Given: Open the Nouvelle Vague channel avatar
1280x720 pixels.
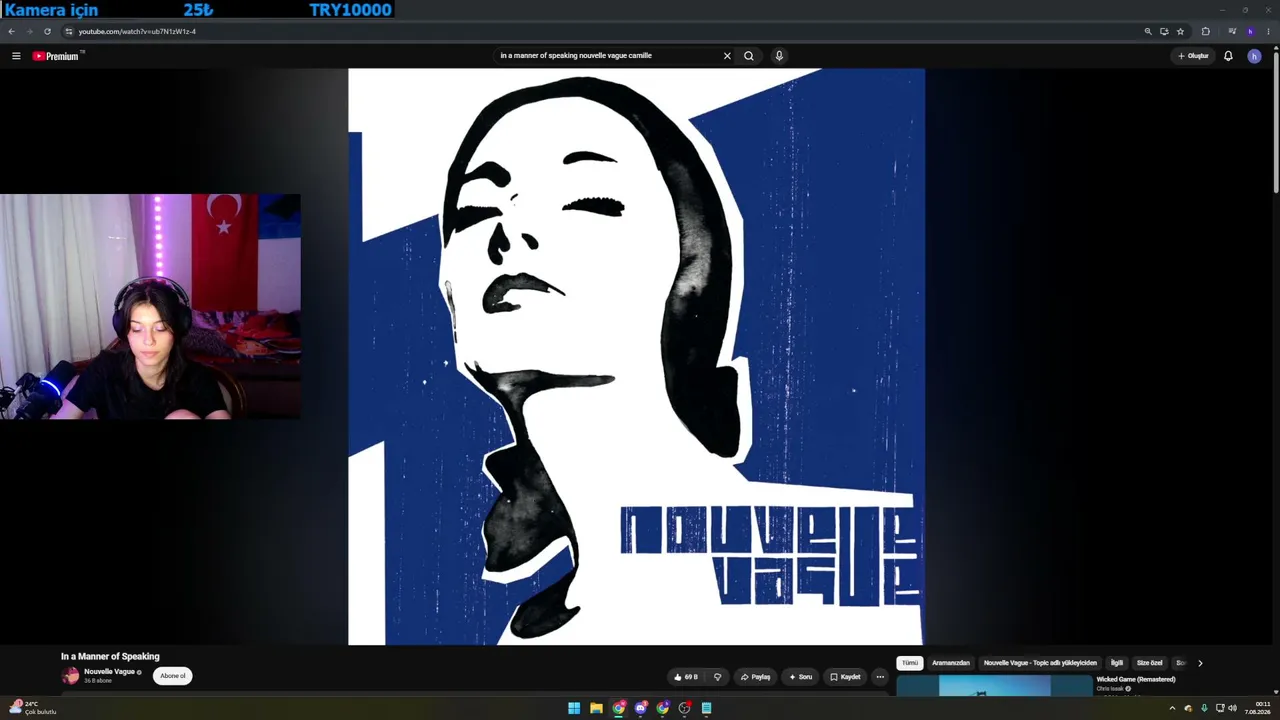Looking at the screenshot, I should pos(70,676).
